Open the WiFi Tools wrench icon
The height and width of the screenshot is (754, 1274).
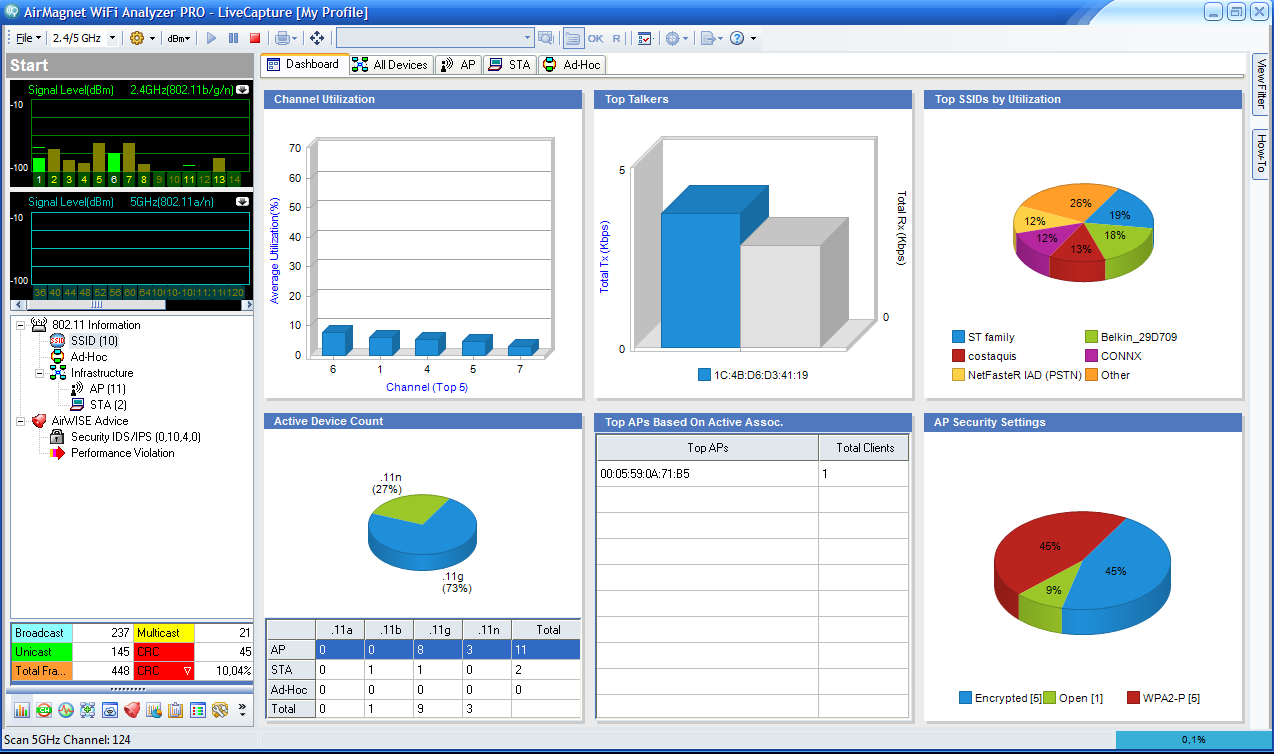(x=220, y=710)
